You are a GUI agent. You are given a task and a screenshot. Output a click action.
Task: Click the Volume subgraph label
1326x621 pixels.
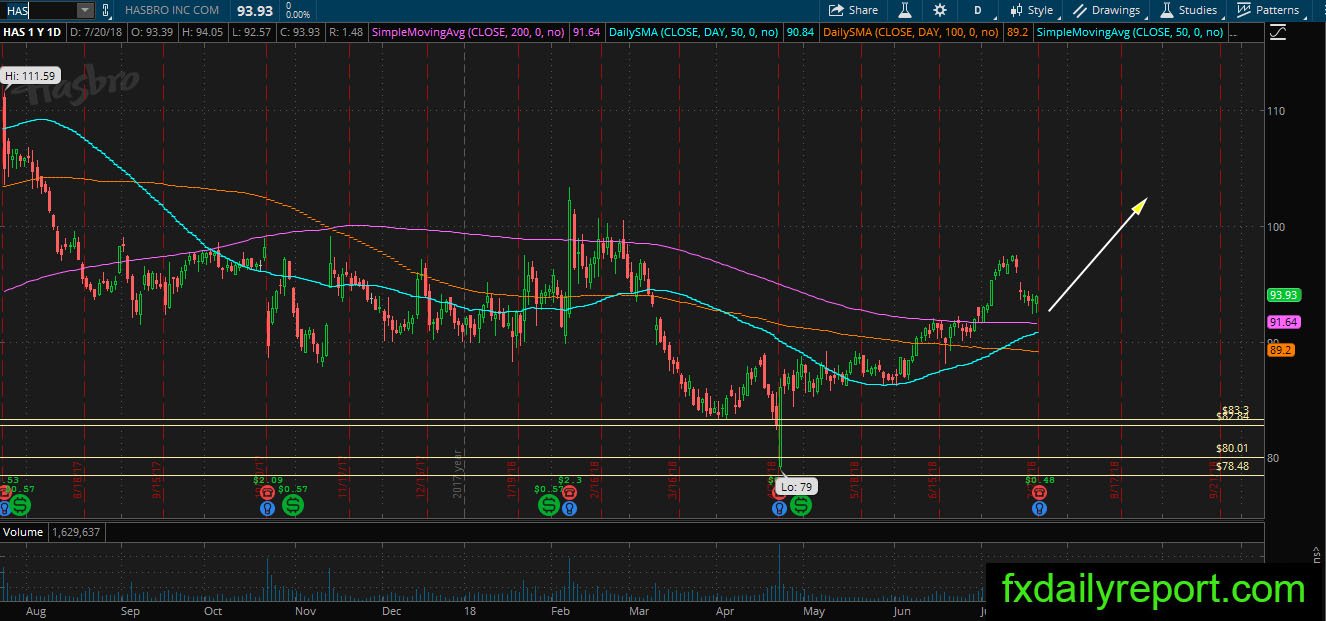22,532
